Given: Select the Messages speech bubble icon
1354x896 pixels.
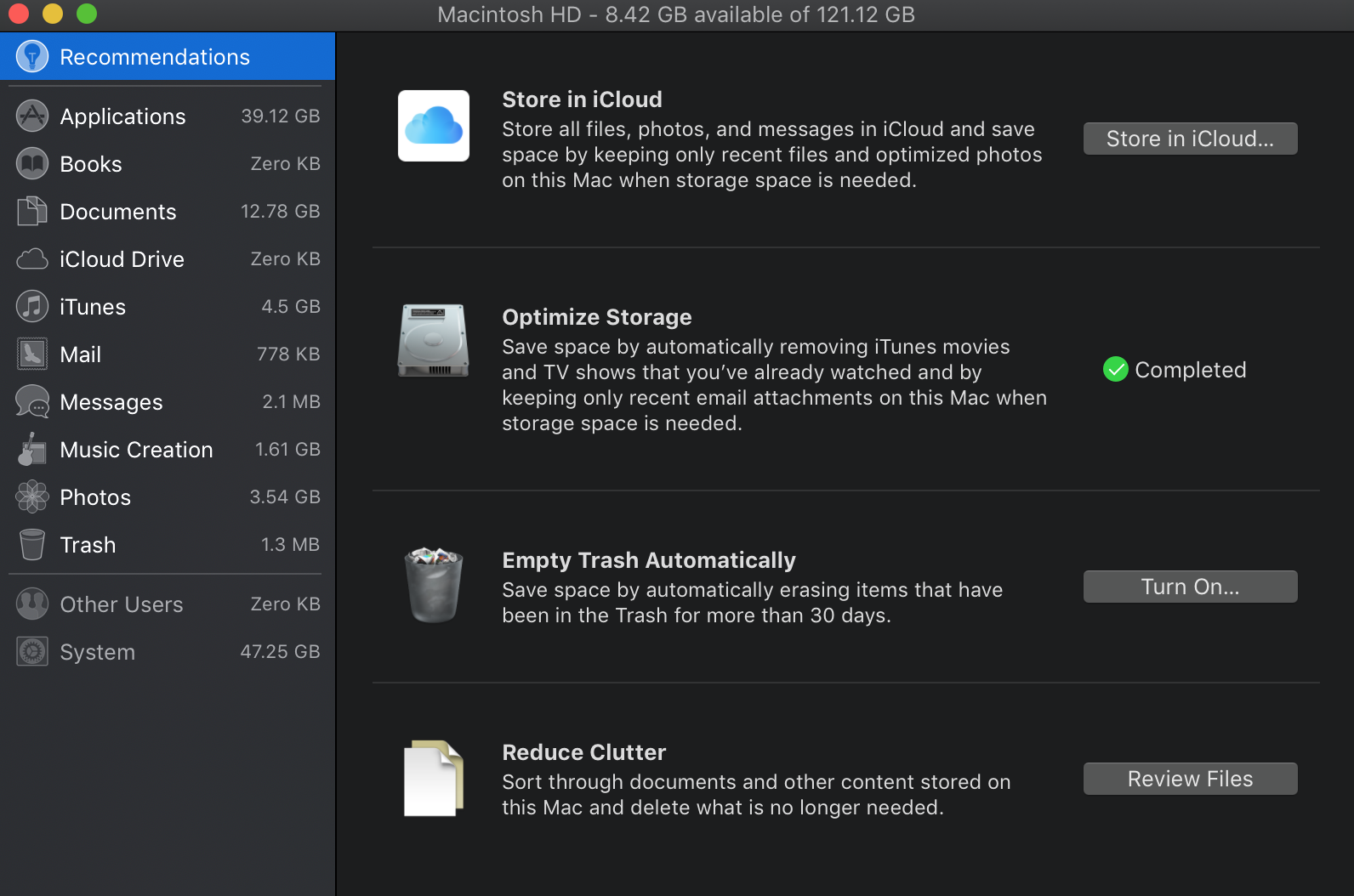Looking at the screenshot, I should point(32,402).
